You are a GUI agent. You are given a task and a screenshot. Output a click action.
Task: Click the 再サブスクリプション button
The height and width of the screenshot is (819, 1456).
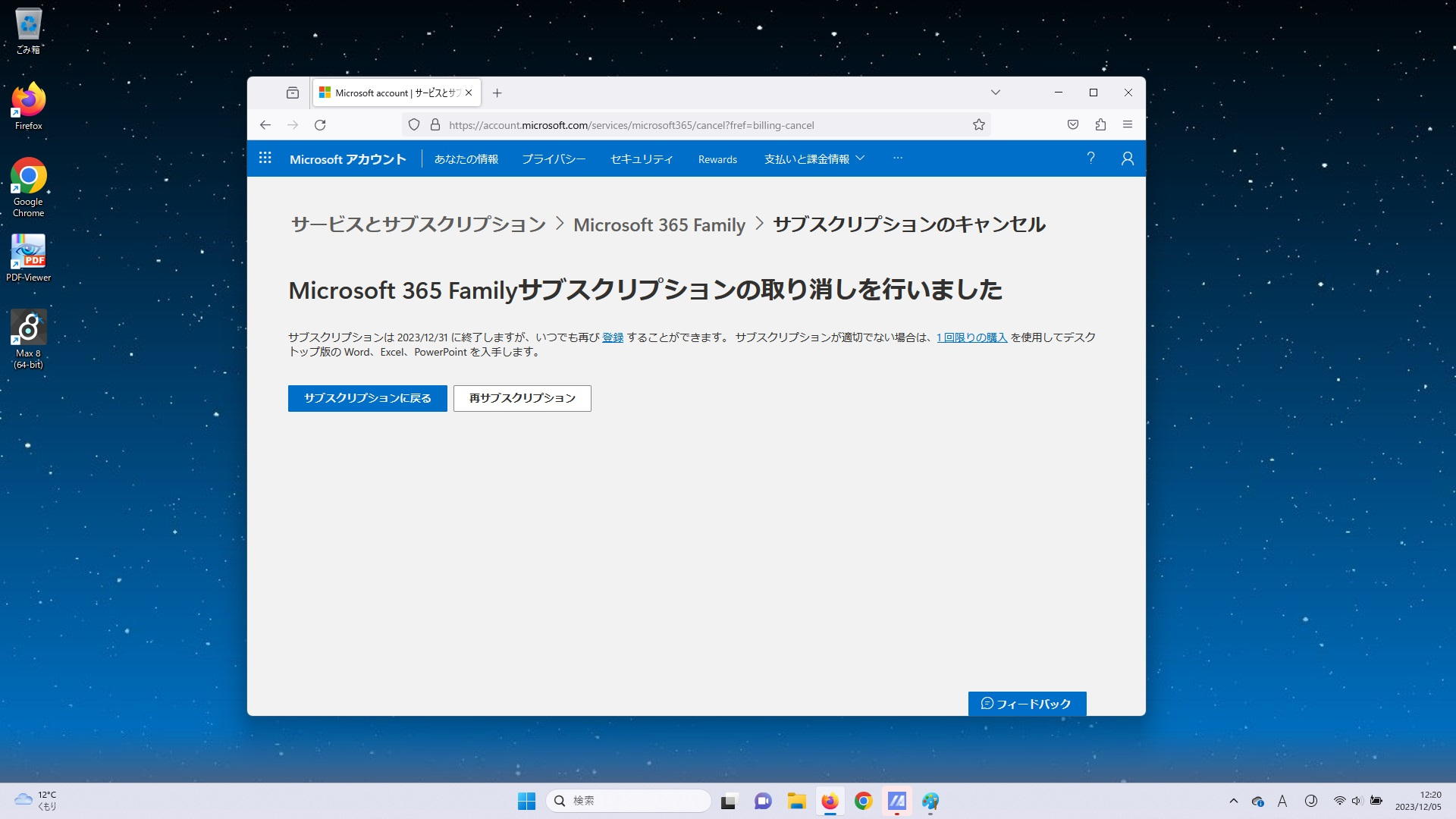pos(522,398)
